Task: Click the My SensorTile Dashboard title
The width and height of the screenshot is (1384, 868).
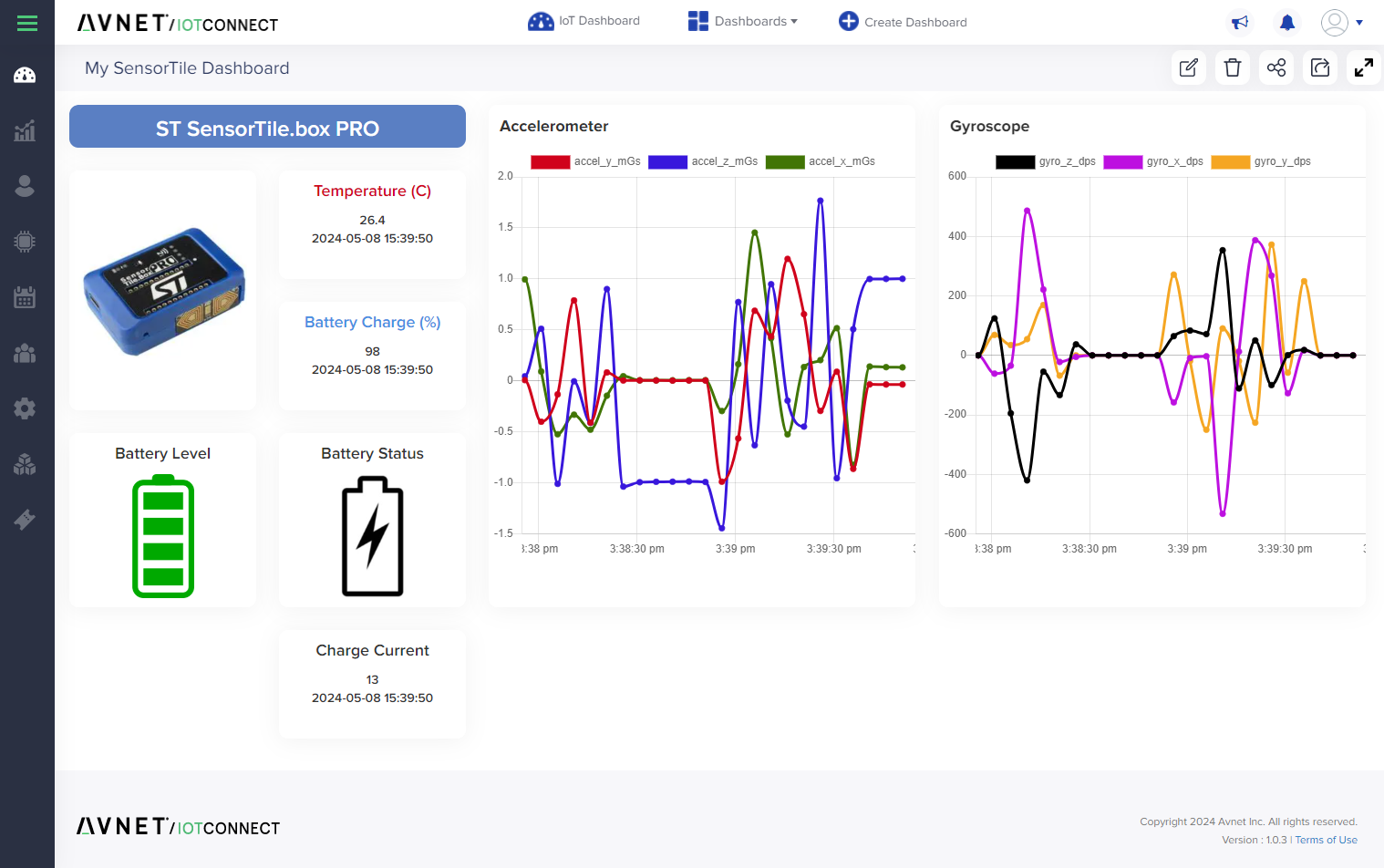Action: [187, 68]
